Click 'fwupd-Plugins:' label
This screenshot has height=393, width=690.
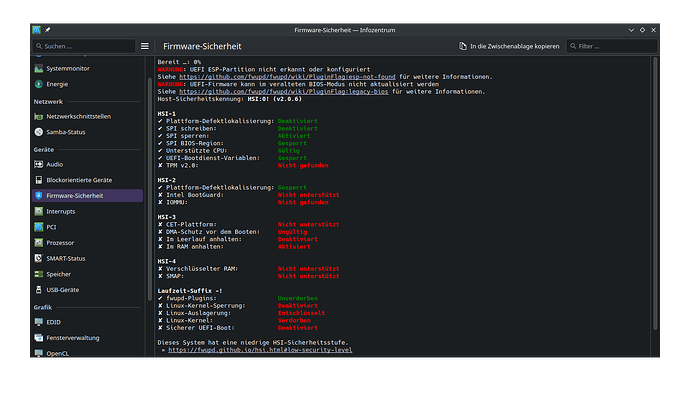(191, 298)
